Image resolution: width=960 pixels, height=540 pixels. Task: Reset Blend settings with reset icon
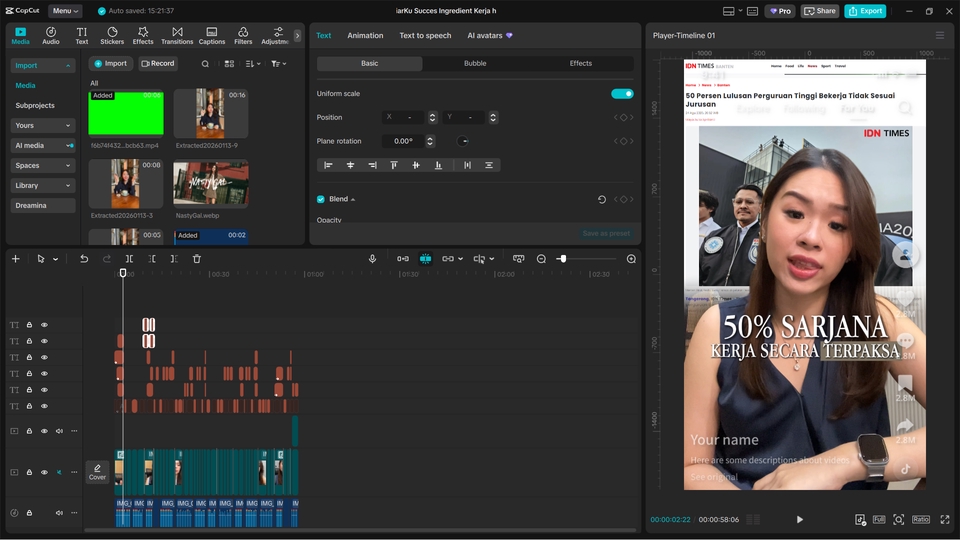tap(602, 200)
